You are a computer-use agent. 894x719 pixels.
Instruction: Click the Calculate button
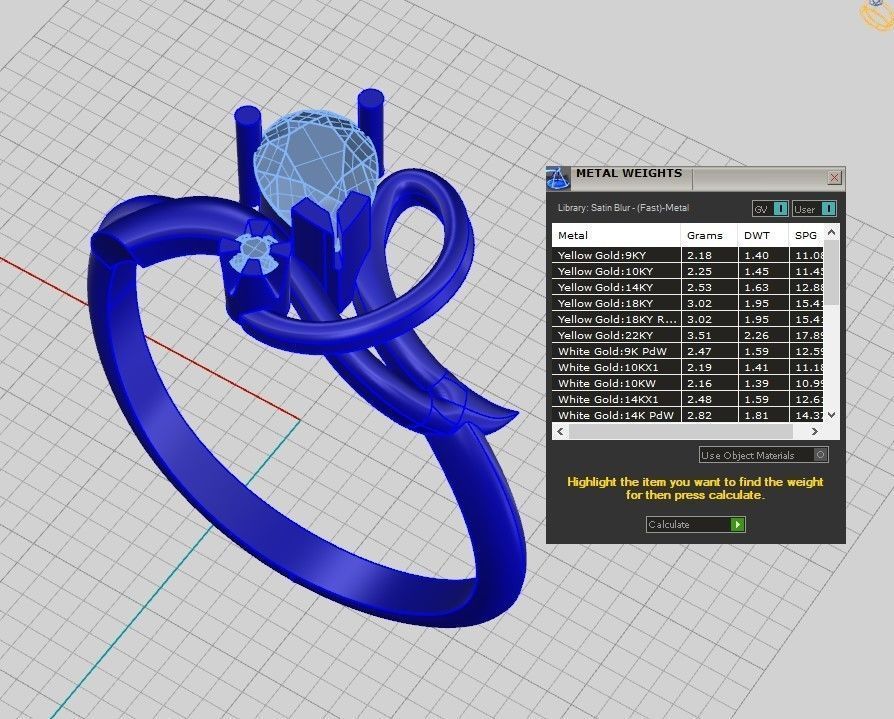(x=696, y=524)
